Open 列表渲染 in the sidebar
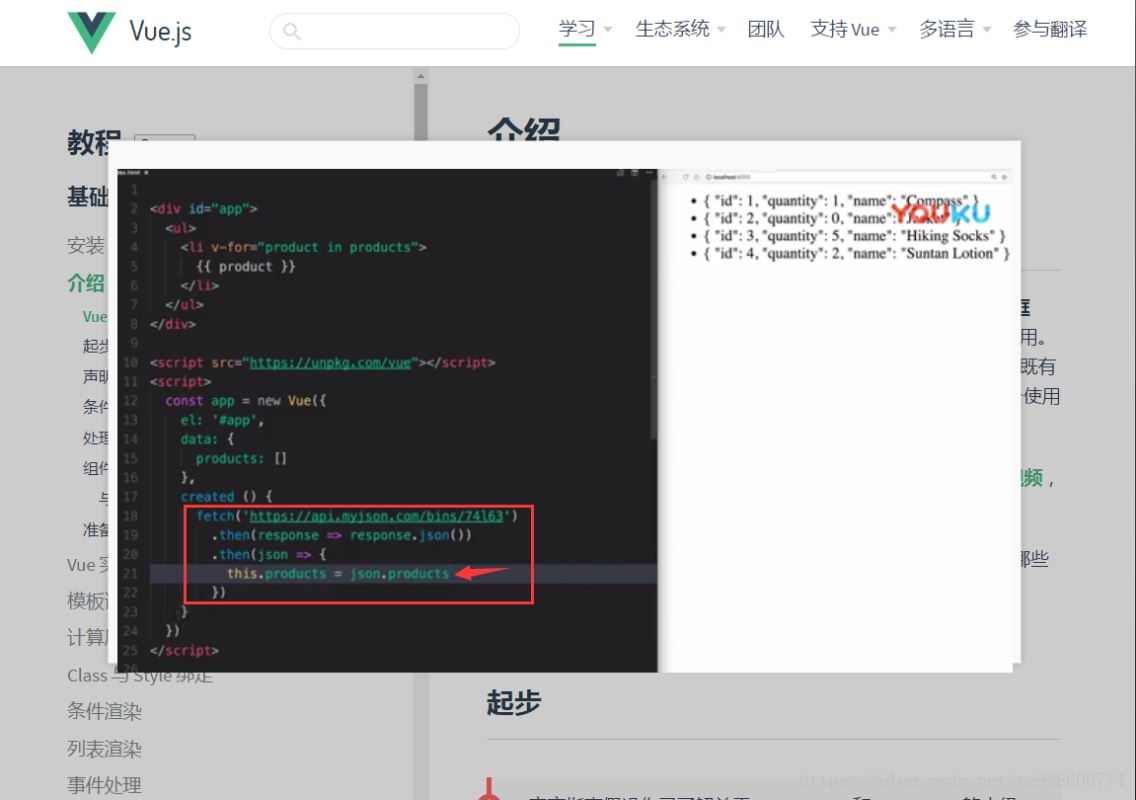 click(x=104, y=748)
